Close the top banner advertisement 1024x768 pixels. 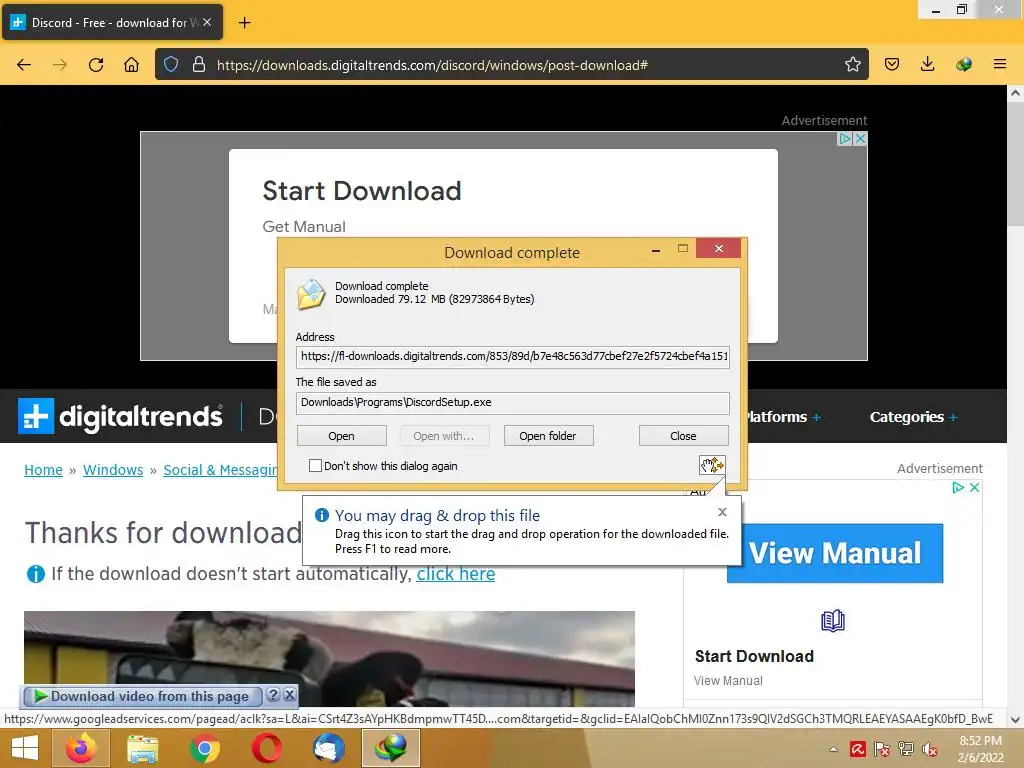860,139
